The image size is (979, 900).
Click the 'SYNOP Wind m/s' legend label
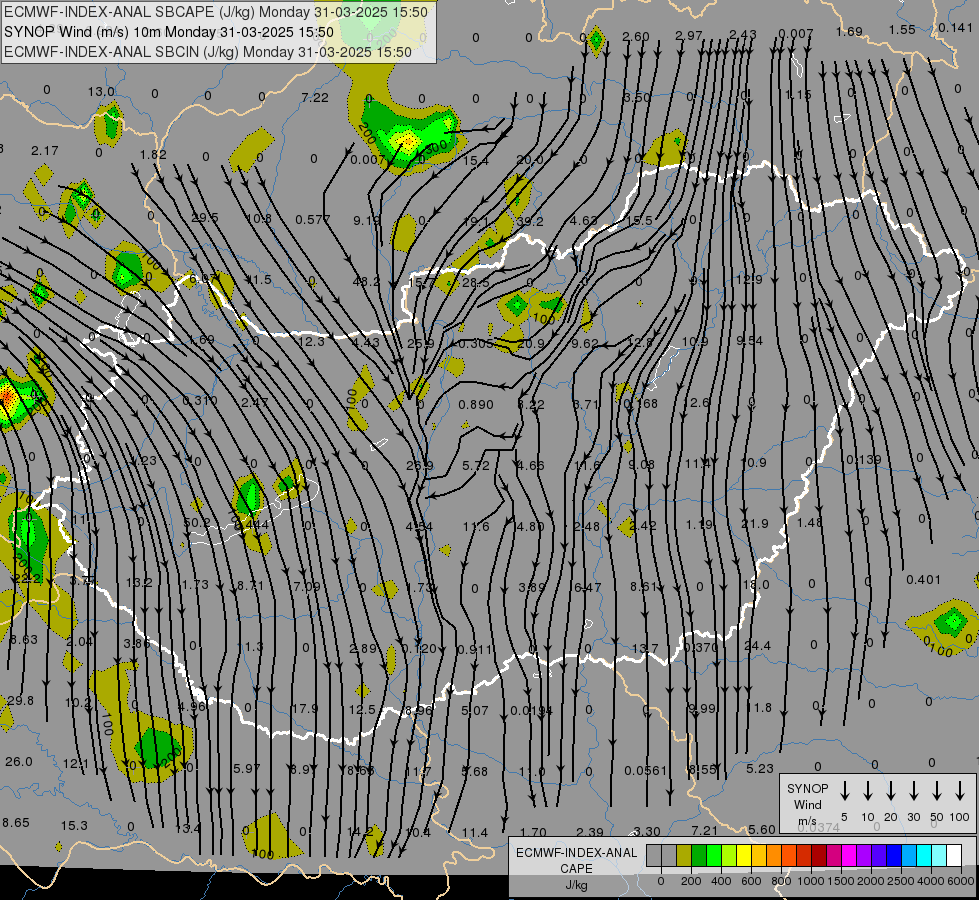point(807,804)
